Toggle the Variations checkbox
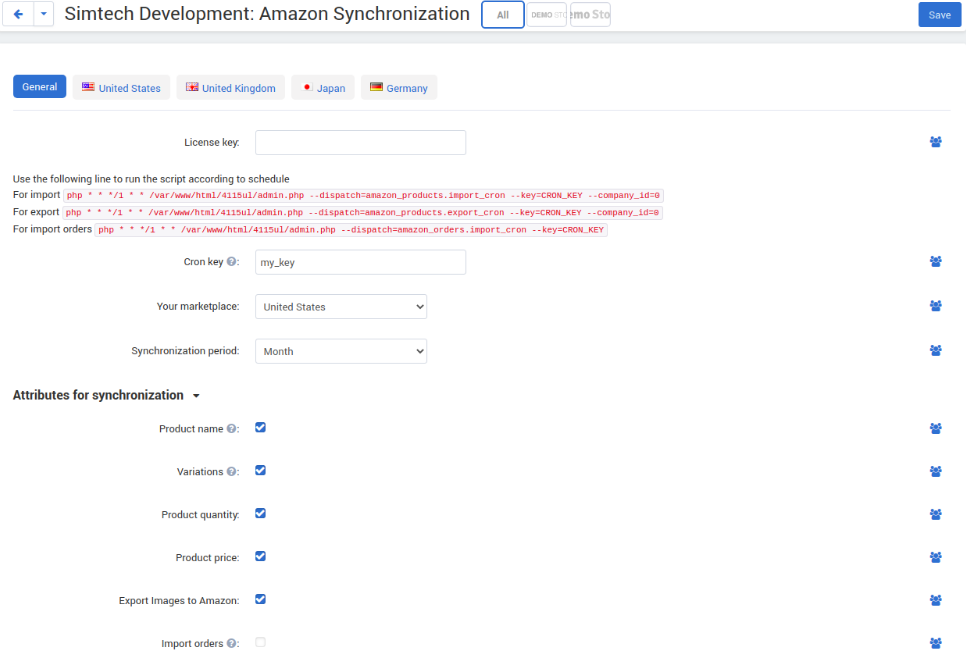The height and width of the screenshot is (666, 966). [x=261, y=471]
